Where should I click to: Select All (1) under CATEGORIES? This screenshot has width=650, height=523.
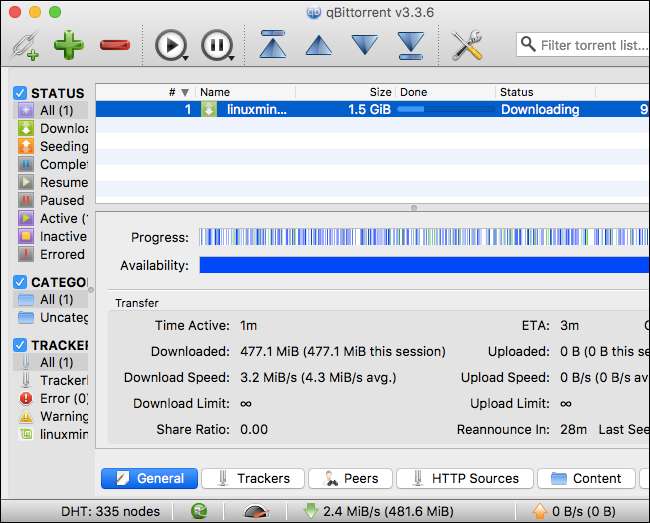pyautogui.click(x=51, y=299)
